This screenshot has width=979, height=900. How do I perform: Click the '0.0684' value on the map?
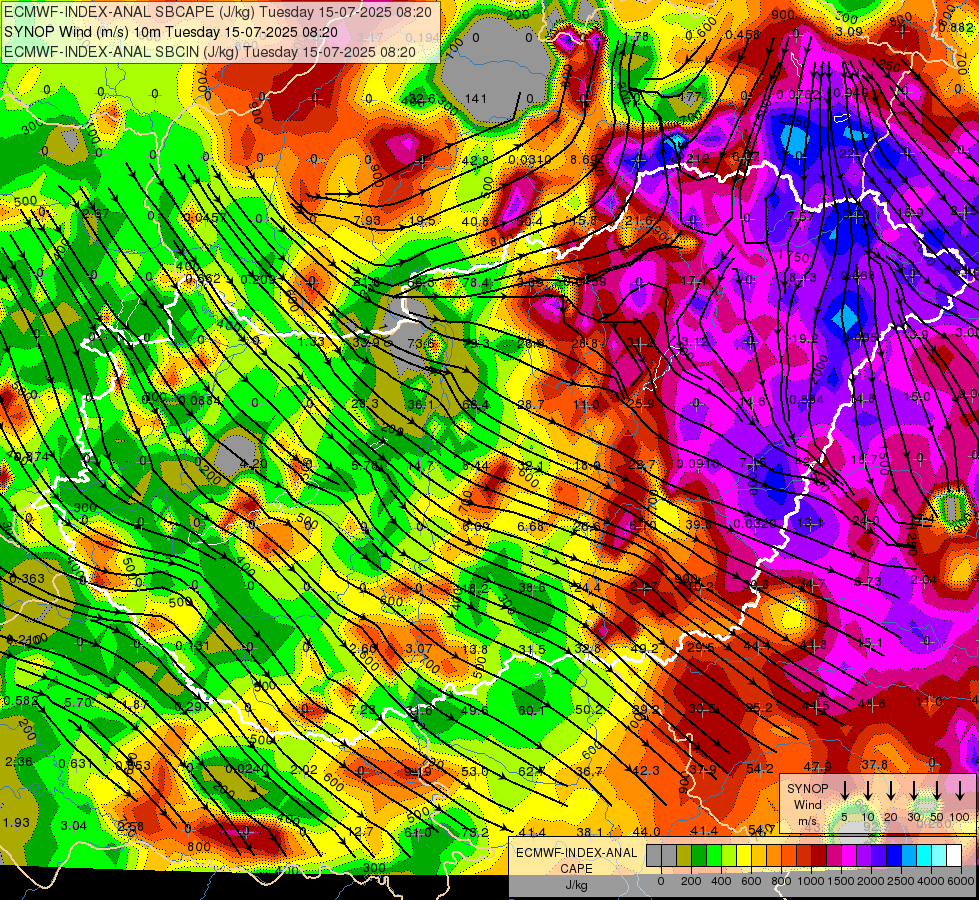click(200, 400)
